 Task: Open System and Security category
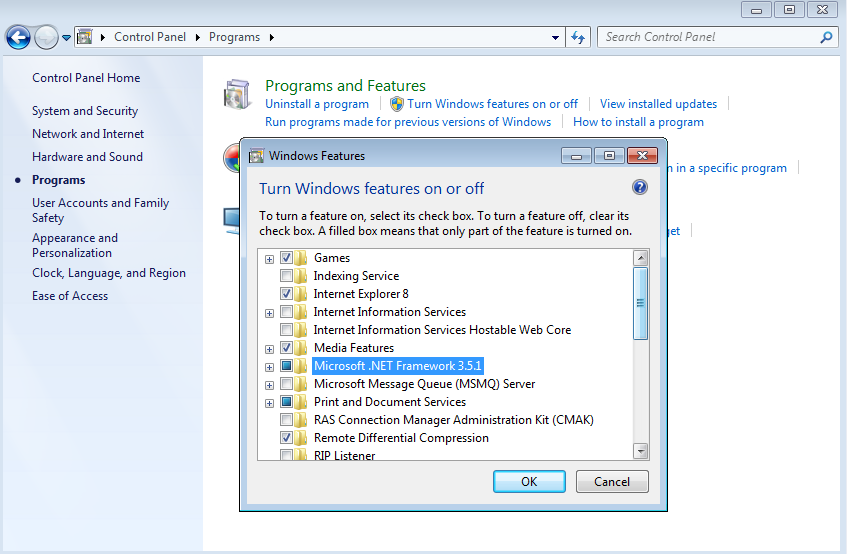85,111
